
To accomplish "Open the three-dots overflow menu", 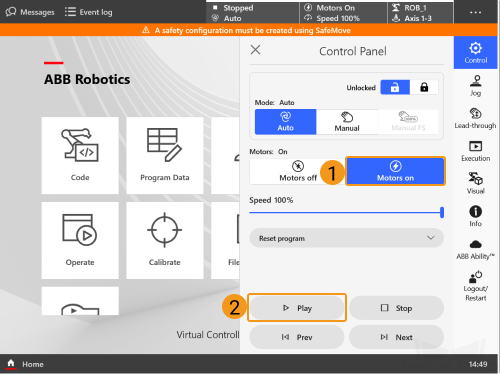I will pyautogui.click(x=475, y=12).
